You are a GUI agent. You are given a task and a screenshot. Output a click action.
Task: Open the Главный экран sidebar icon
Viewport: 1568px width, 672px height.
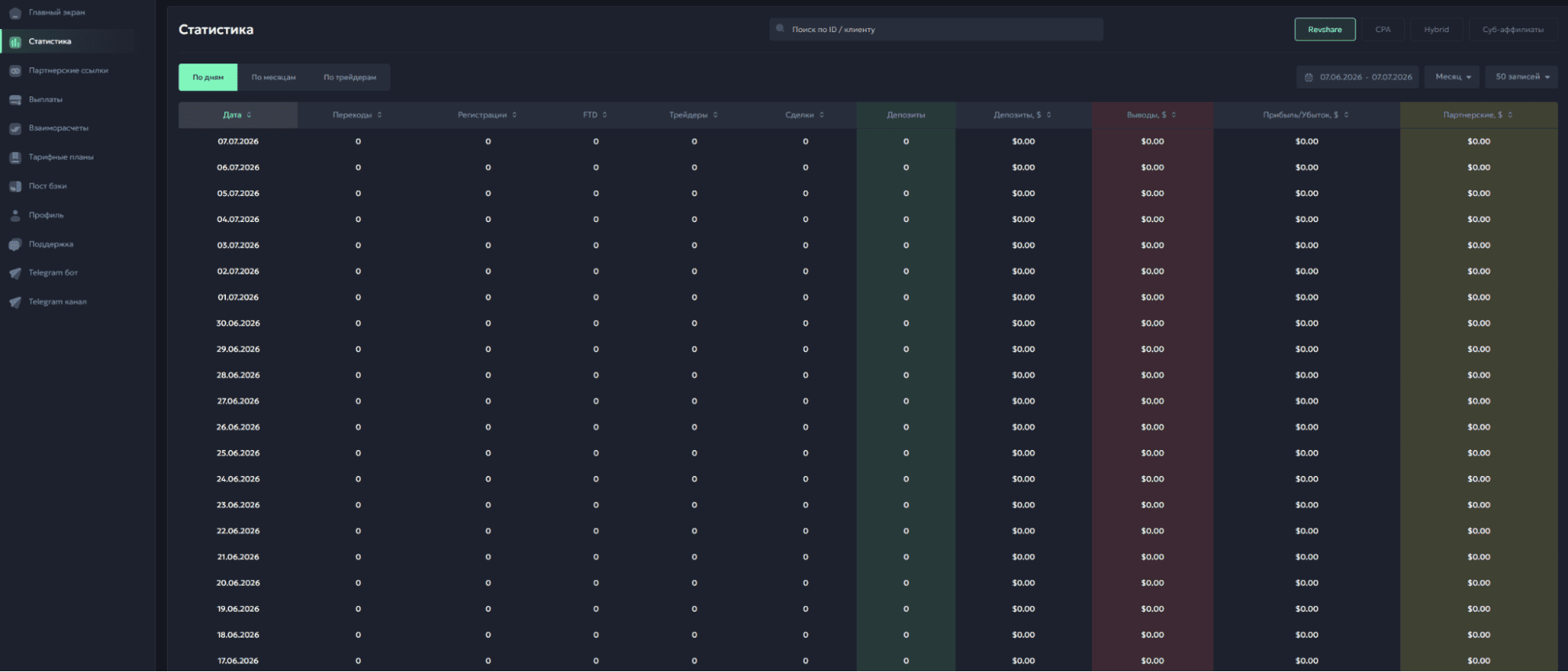click(x=15, y=13)
